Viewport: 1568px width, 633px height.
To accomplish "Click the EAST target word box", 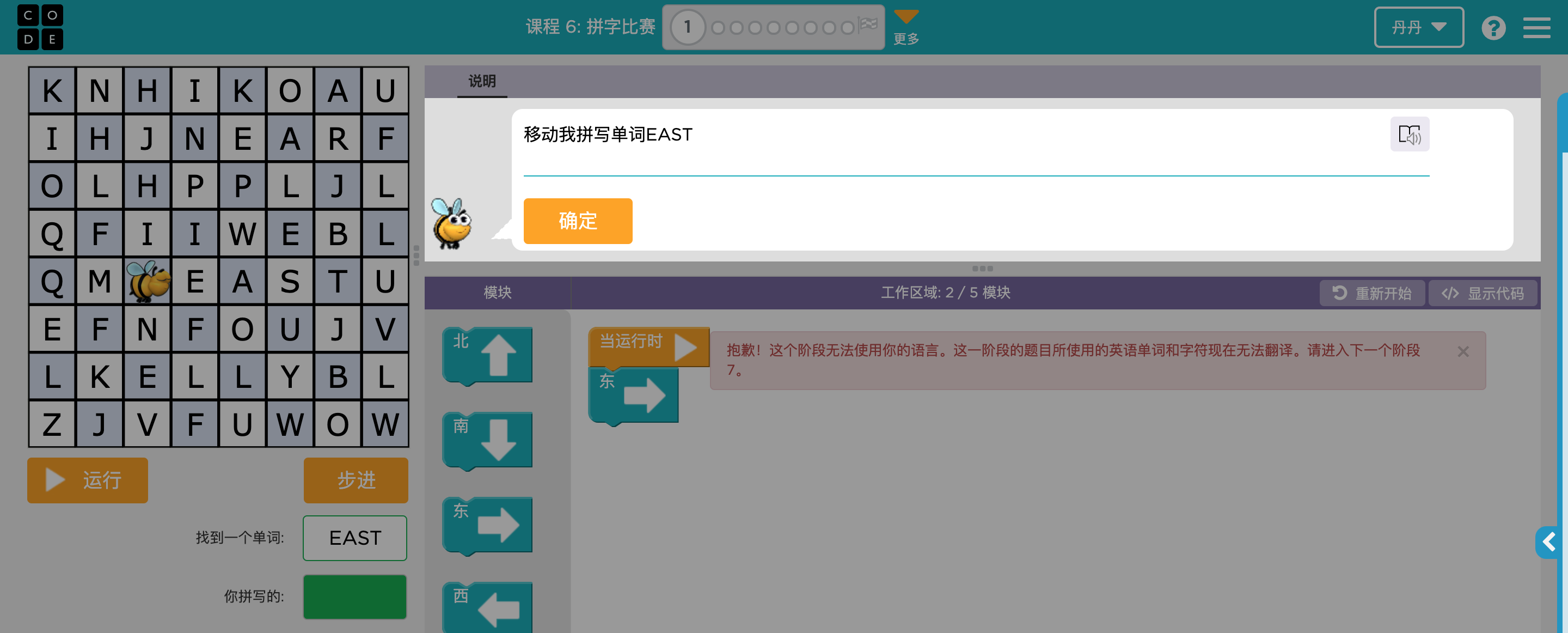I will coord(355,538).
